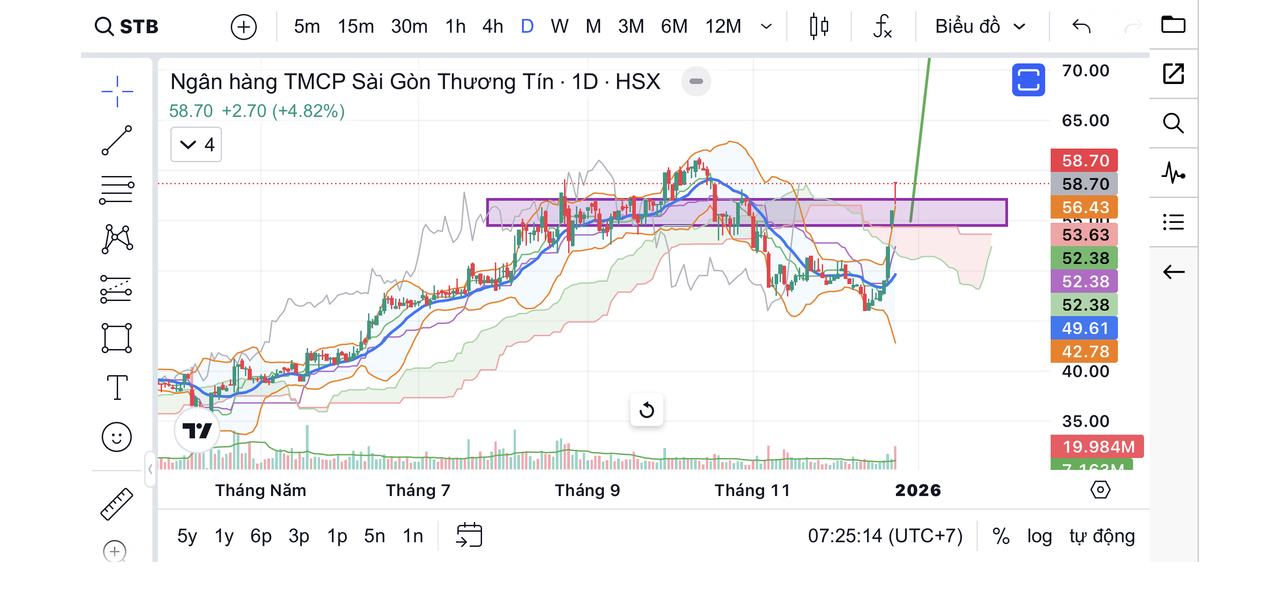Set date range to 5n
Viewport: 1280px width, 591px height.
pos(374,536)
